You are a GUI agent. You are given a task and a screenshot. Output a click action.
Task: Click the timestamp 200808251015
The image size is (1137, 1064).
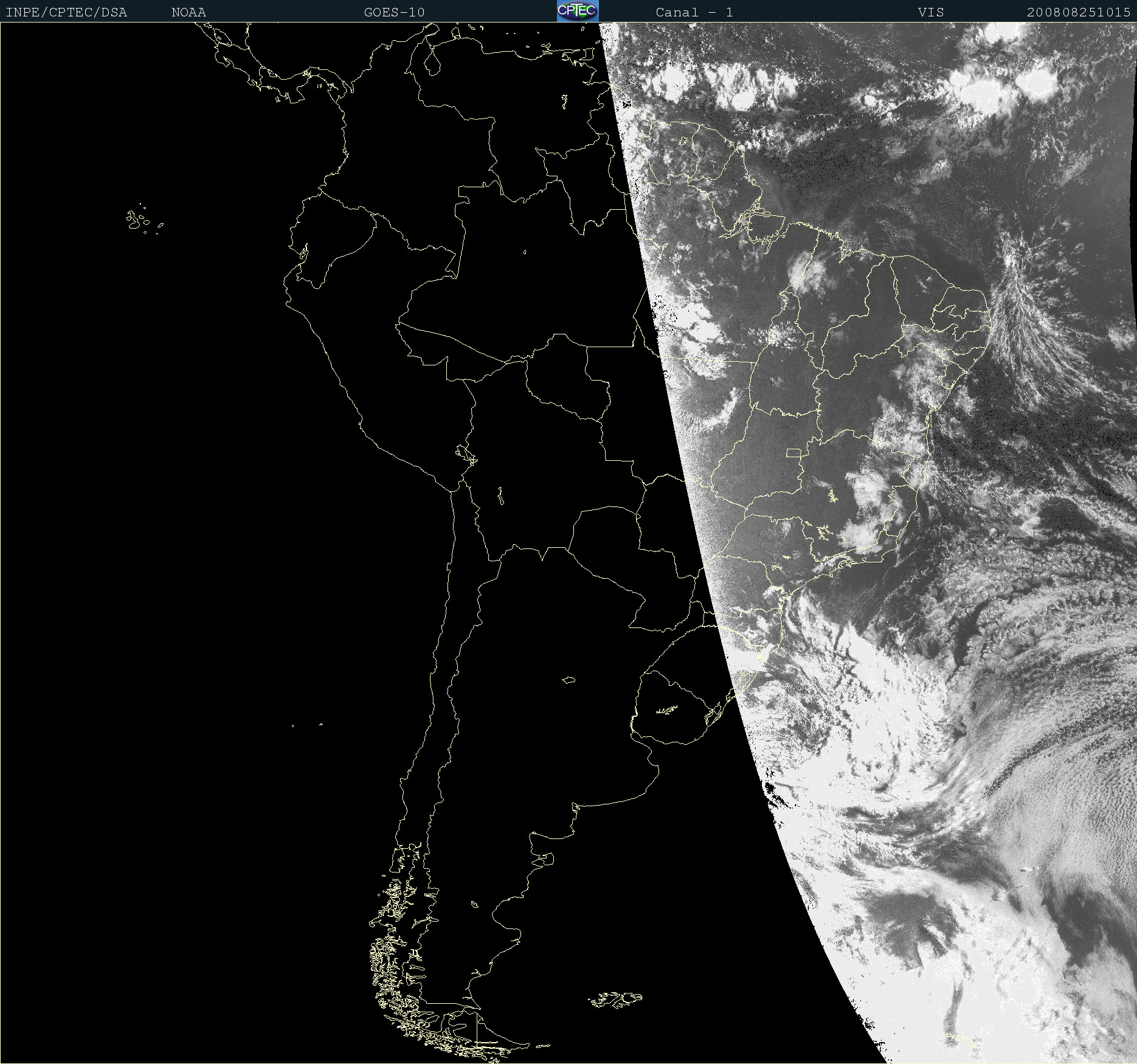(x=1079, y=12)
